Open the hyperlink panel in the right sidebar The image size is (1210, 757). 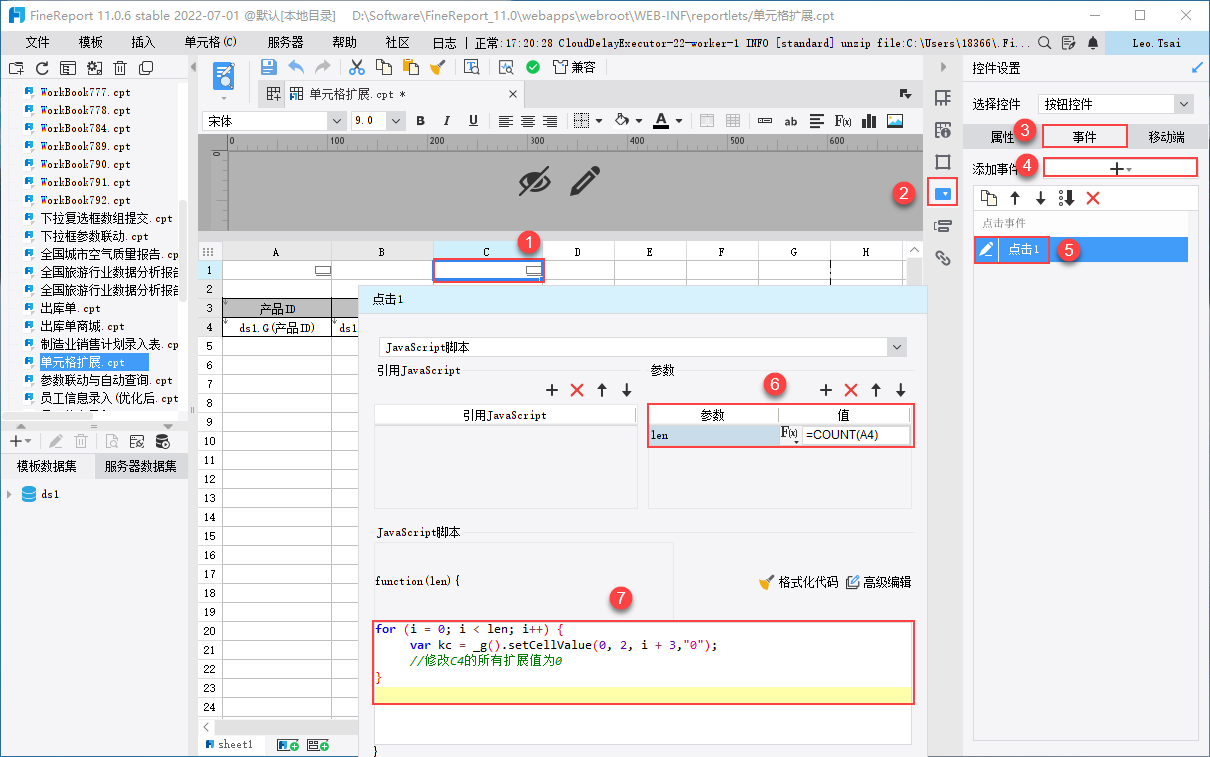point(942,258)
